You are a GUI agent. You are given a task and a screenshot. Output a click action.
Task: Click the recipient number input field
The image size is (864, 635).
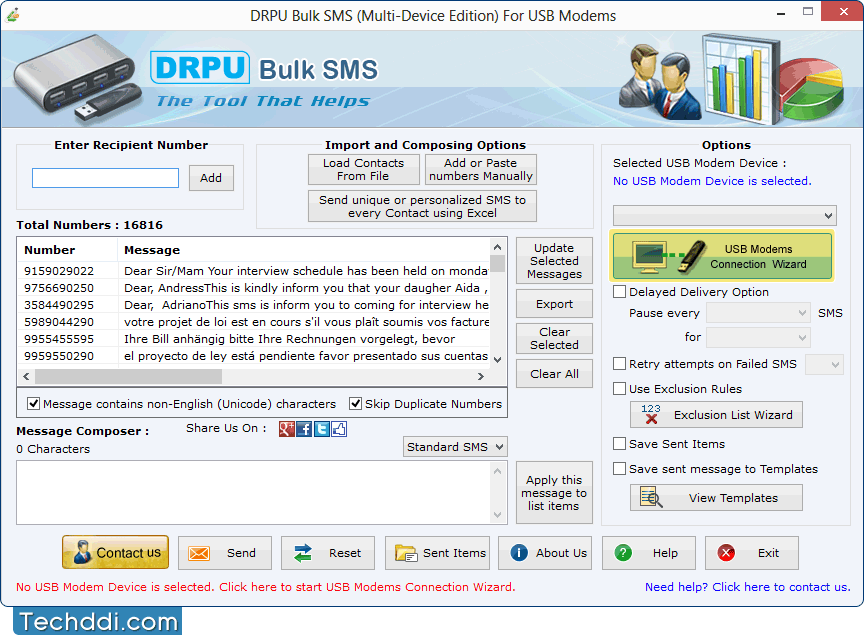[x=105, y=178]
